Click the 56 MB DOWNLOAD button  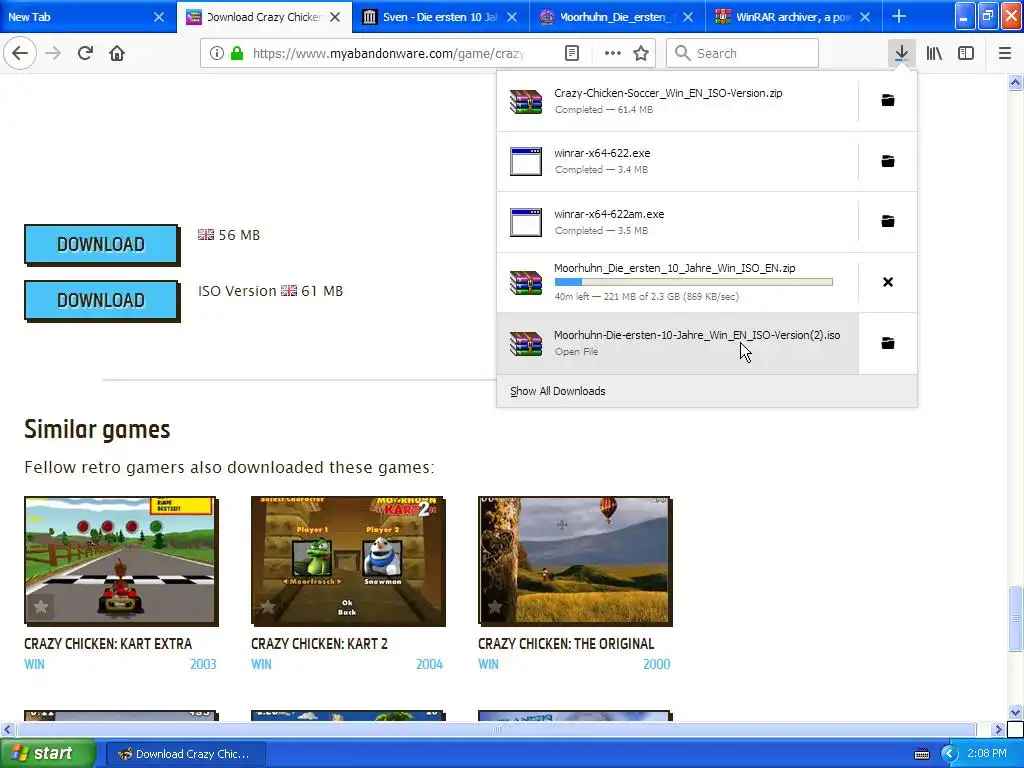point(101,244)
